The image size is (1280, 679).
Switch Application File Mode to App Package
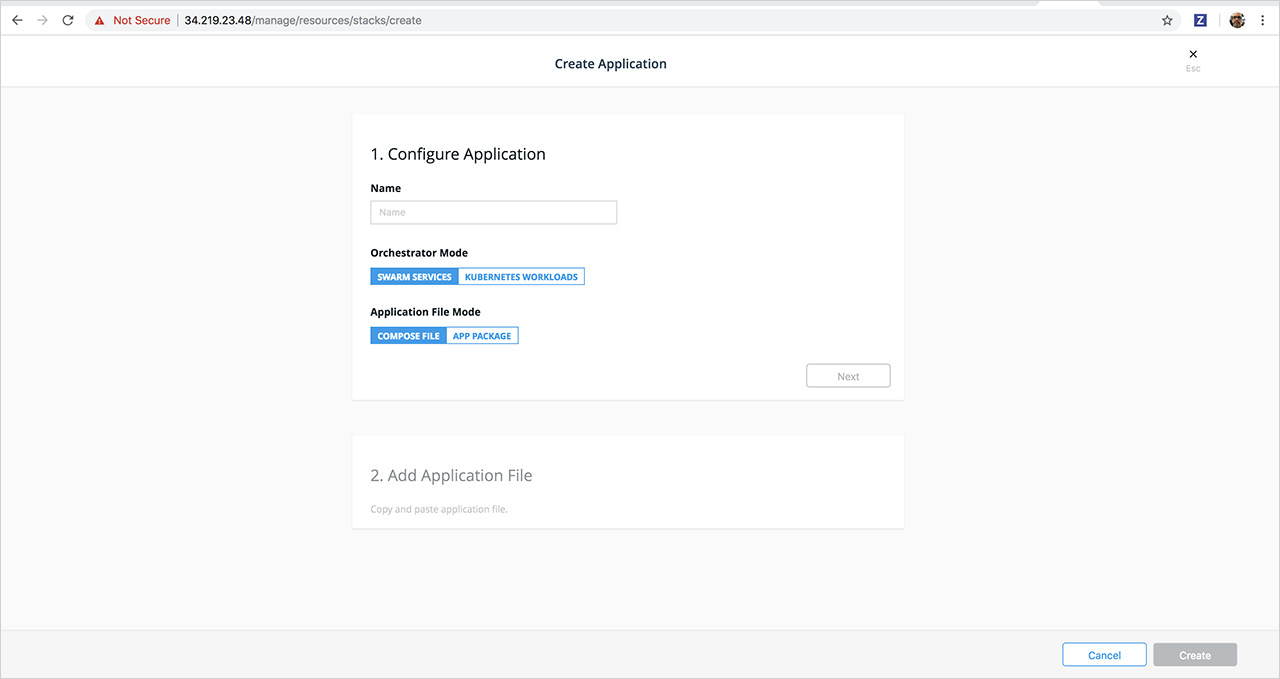click(482, 335)
